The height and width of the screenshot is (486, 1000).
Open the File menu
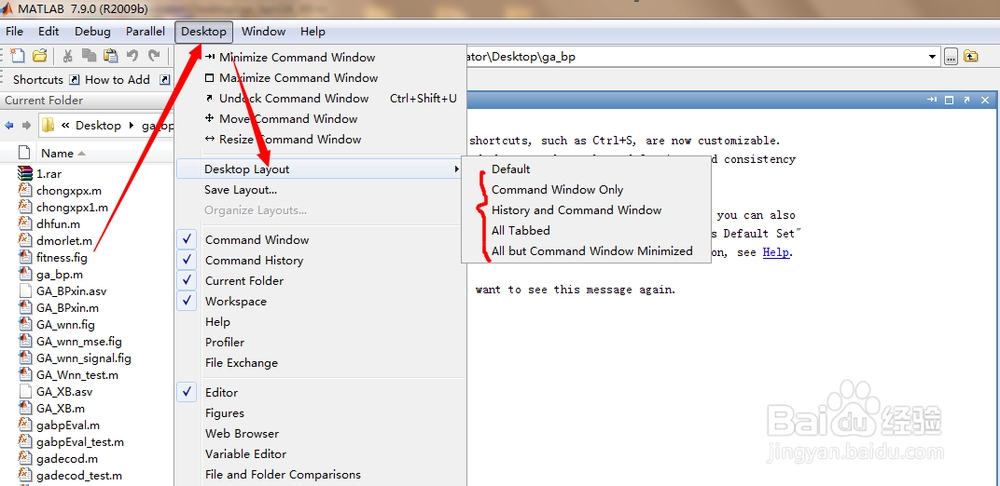[14, 31]
